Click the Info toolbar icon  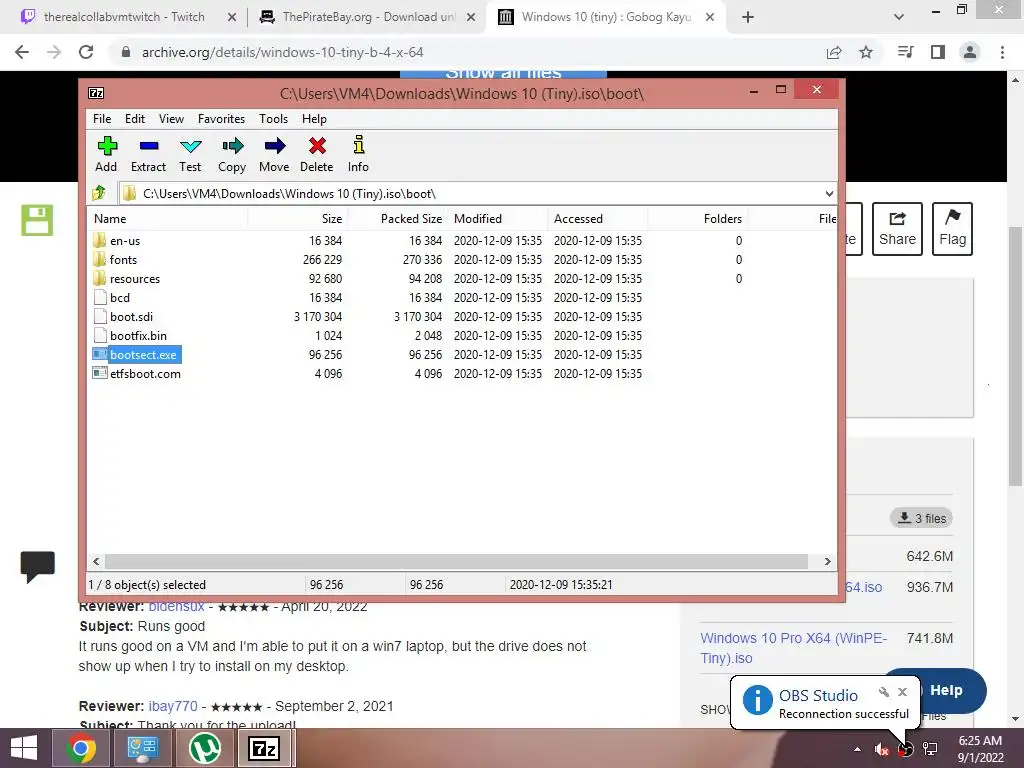pyautogui.click(x=358, y=154)
